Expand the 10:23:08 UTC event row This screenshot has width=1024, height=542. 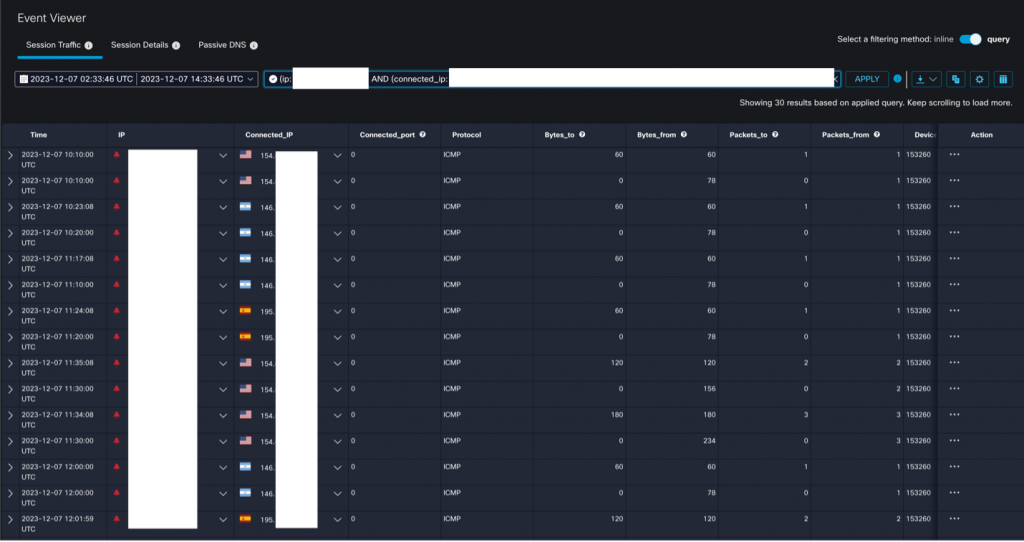coord(11,207)
